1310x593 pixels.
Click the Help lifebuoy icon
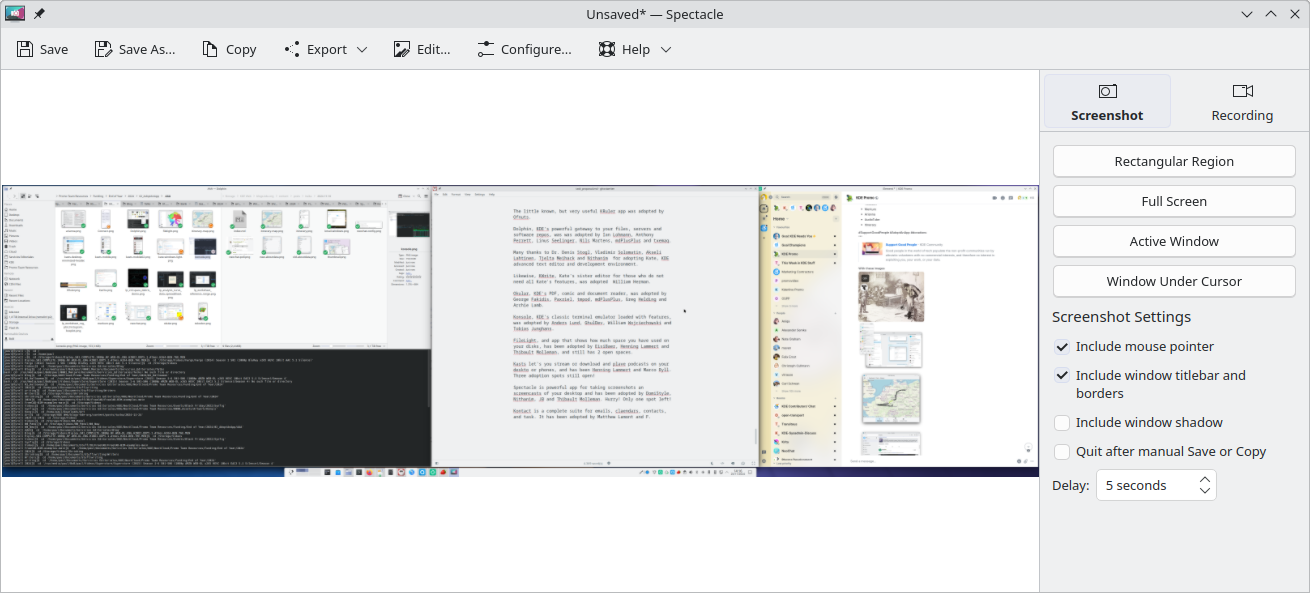point(606,49)
